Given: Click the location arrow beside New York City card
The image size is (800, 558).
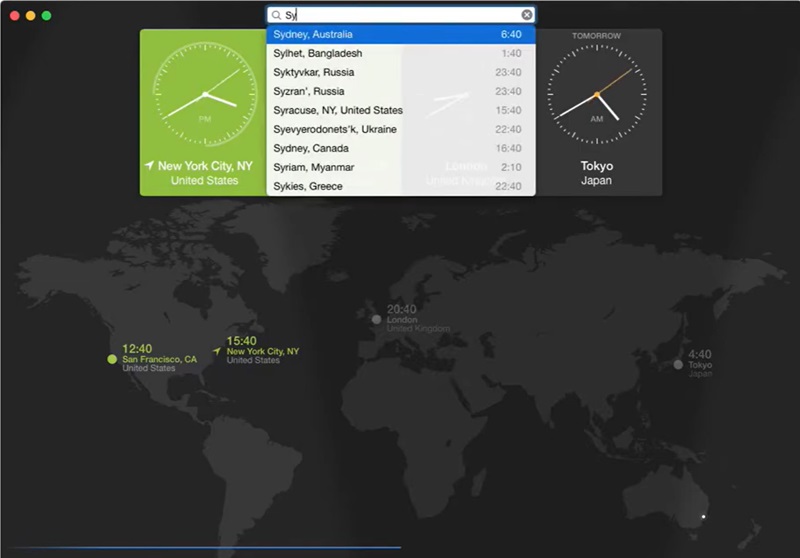Looking at the screenshot, I should 149,165.
